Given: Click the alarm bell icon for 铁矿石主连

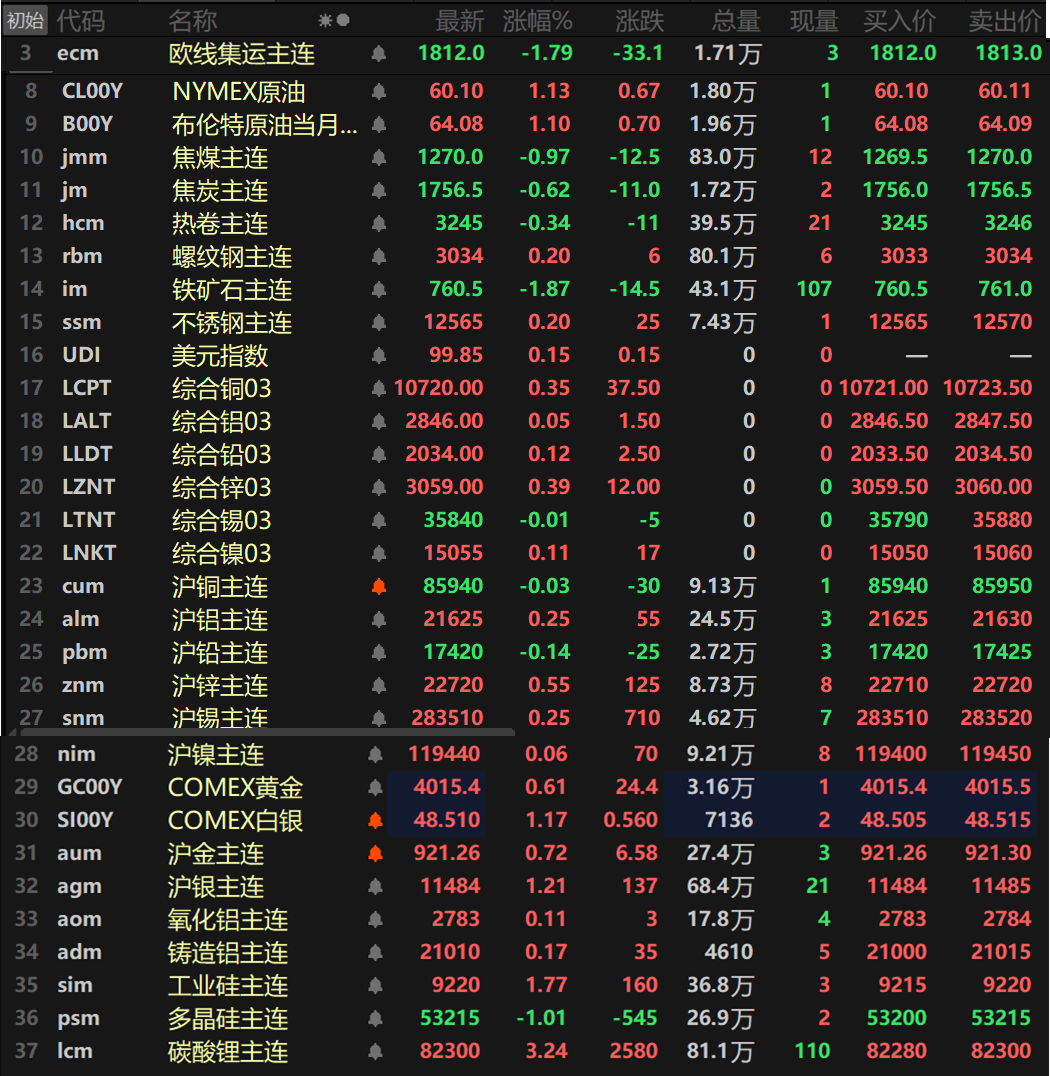Looking at the screenshot, I should [377, 289].
